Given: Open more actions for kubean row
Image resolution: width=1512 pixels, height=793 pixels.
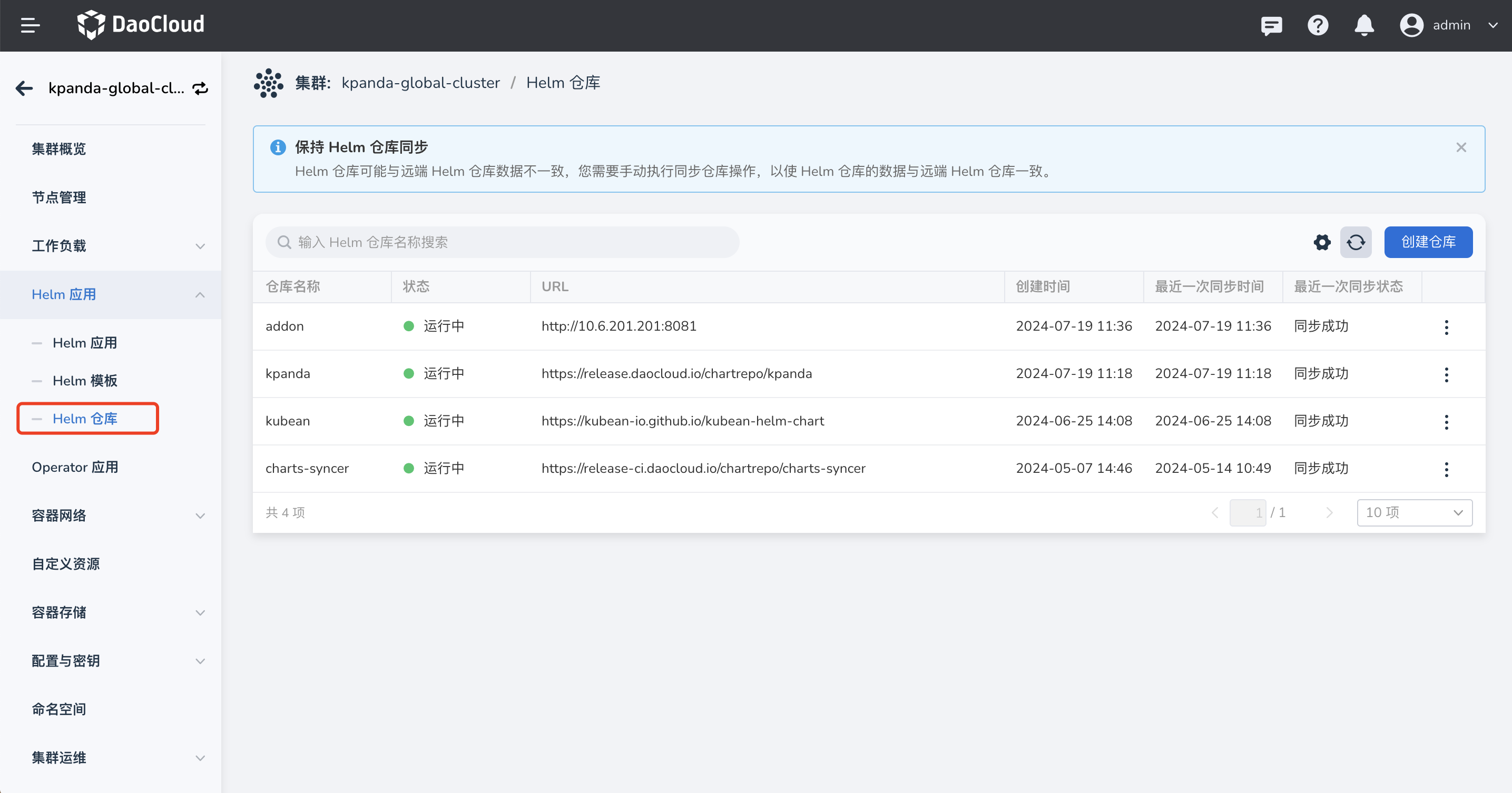Looking at the screenshot, I should click(x=1446, y=422).
